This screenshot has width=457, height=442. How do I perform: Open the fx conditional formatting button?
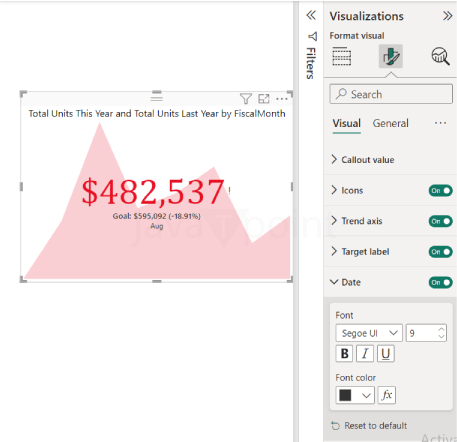pos(387,395)
